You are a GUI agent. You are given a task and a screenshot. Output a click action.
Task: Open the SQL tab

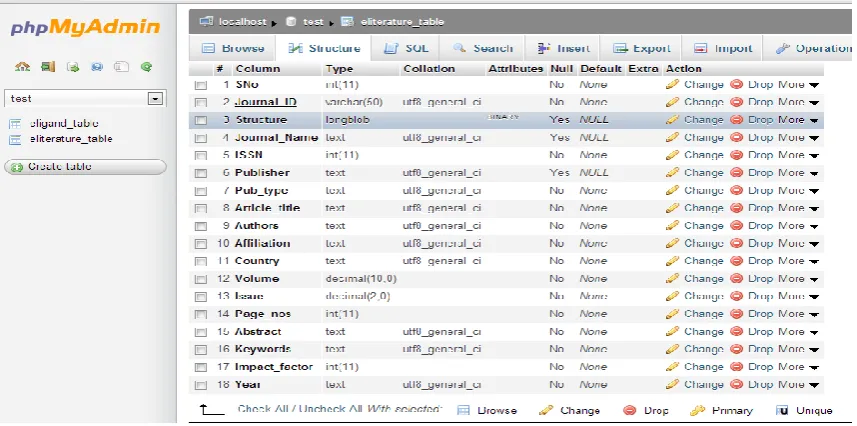(x=406, y=48)
